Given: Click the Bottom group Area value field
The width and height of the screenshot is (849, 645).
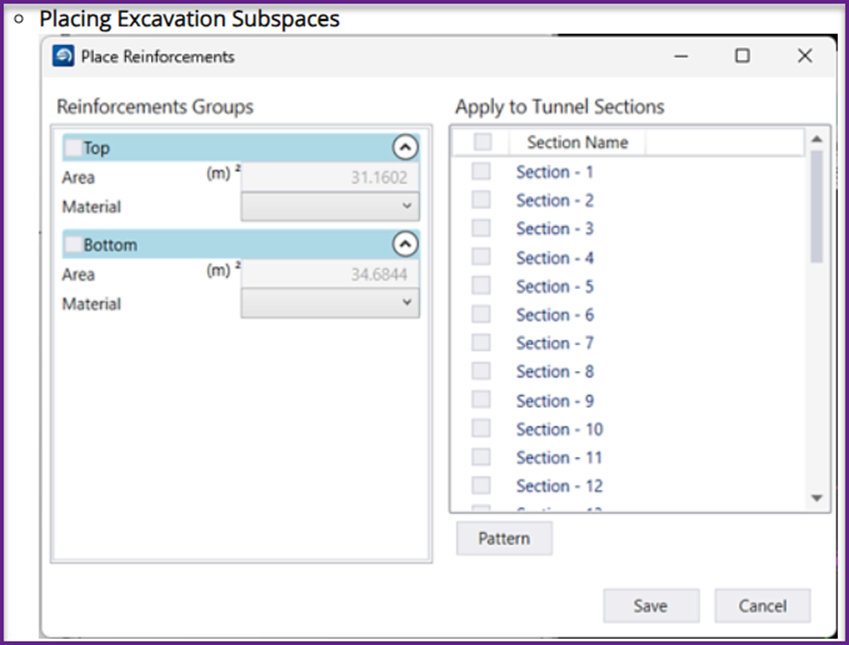Looking at the screenshot, I should [330, 275].
